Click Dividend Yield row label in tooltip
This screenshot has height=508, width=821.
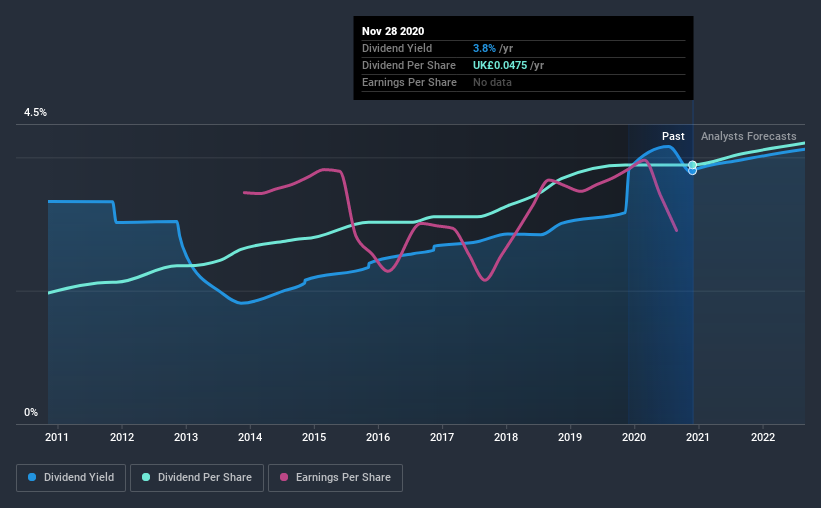point(397,48)
